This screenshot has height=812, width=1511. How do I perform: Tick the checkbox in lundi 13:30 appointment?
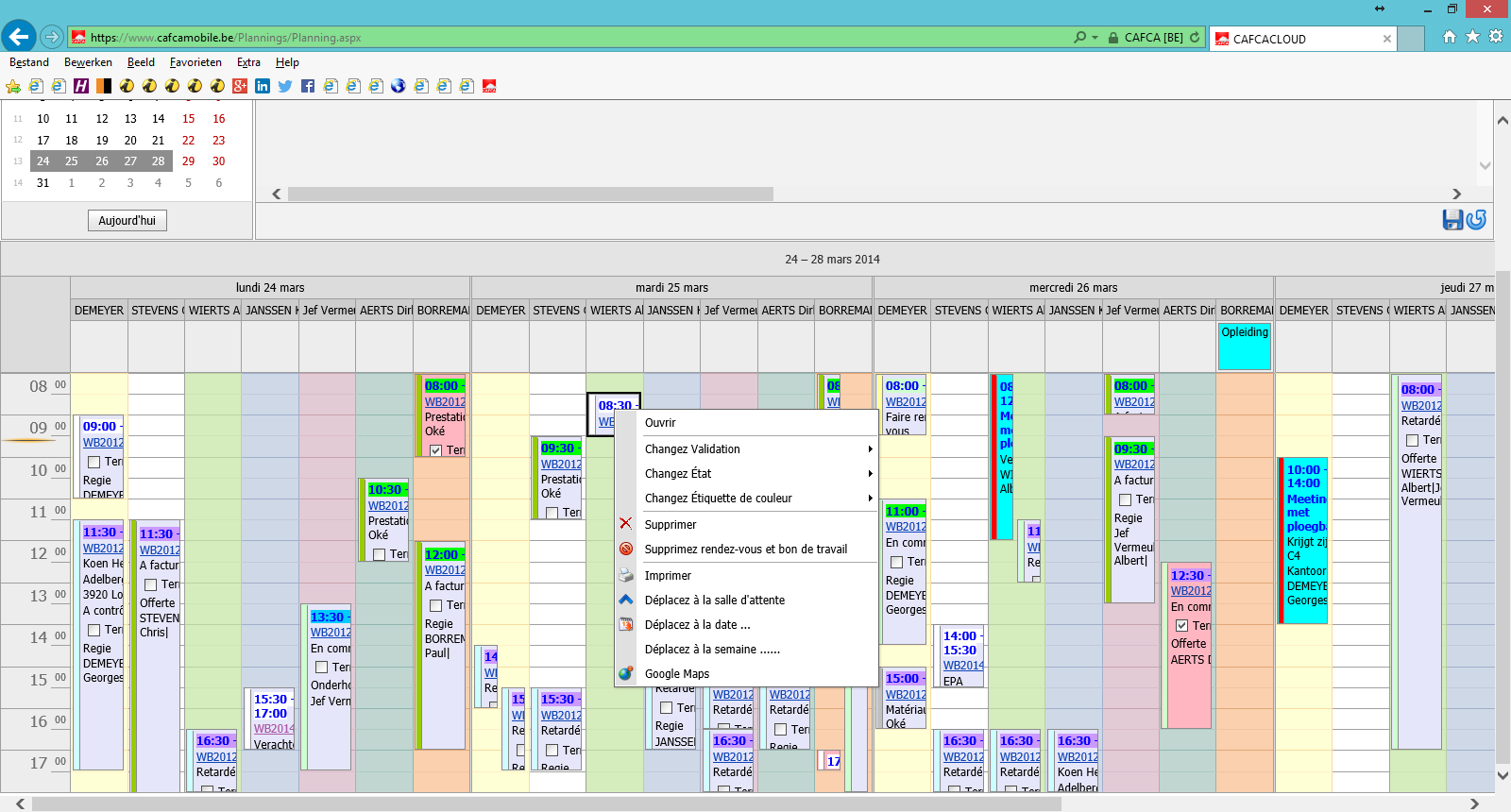[x=321, y=668]
